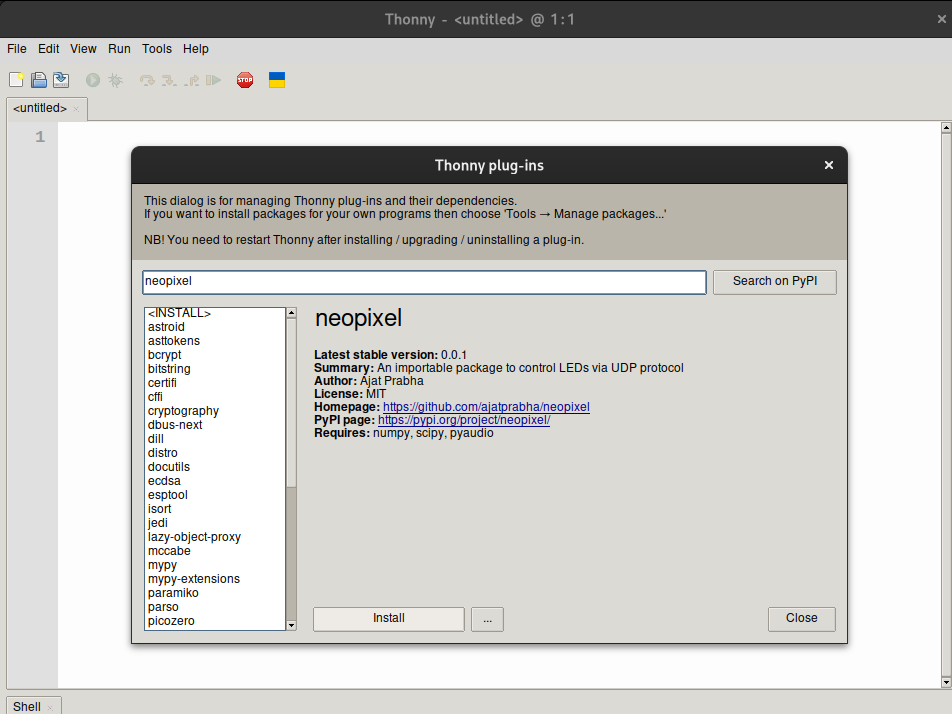Open the Tools menu
Screen dimensions: 952x714
(157, 49)
